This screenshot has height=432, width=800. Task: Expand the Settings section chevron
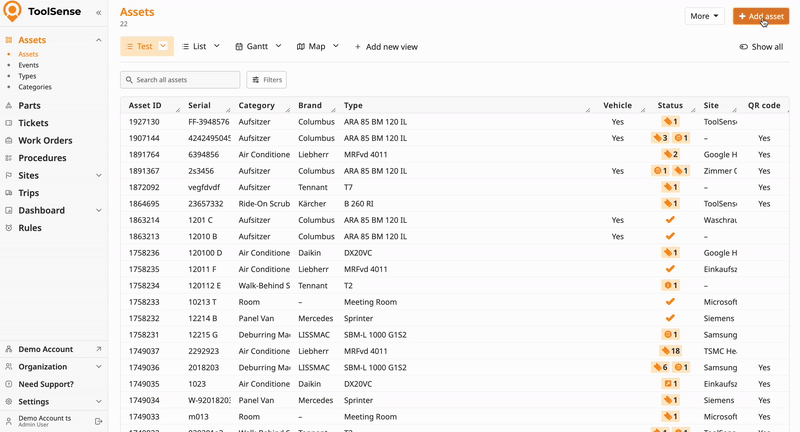click(x=98, y=401)
